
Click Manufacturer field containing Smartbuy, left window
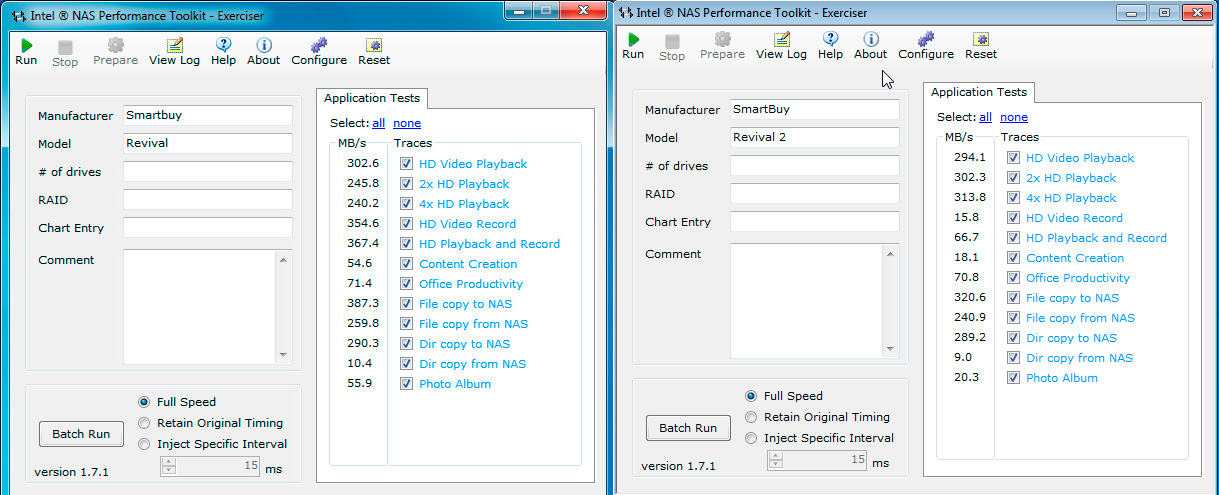[208, 115]
